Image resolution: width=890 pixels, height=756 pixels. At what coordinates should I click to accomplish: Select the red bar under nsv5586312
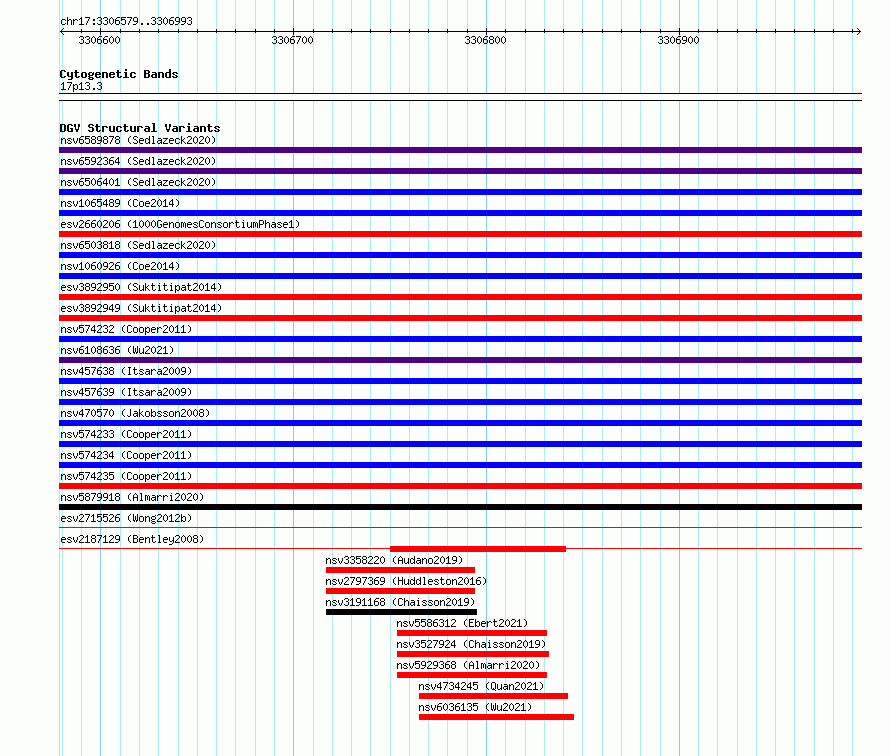[472, 633]
